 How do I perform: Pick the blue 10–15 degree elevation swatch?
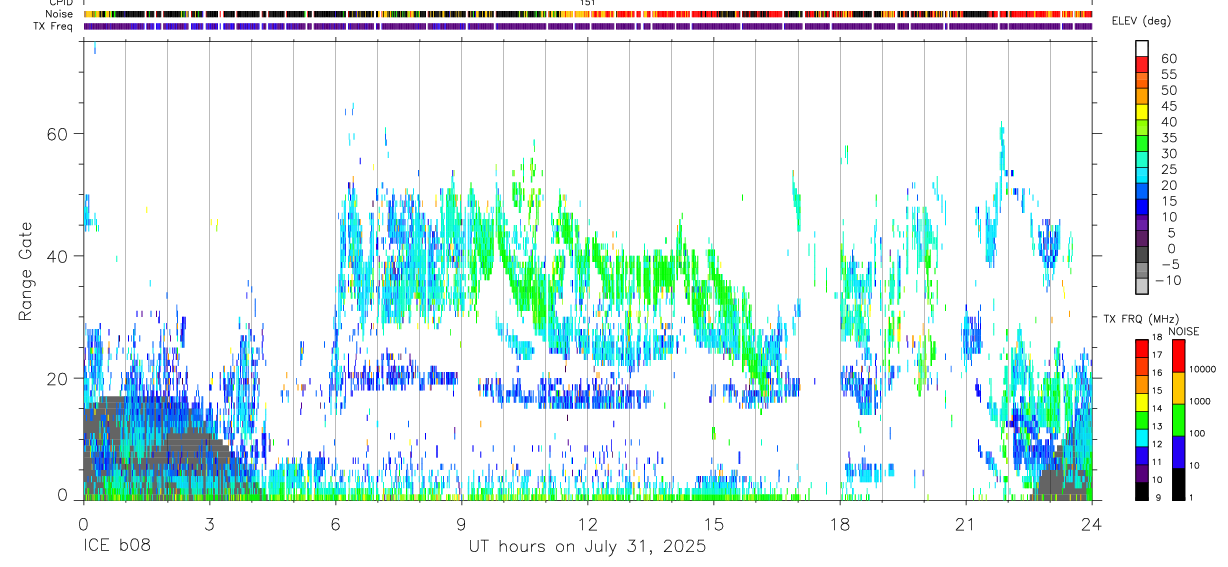1142,209
